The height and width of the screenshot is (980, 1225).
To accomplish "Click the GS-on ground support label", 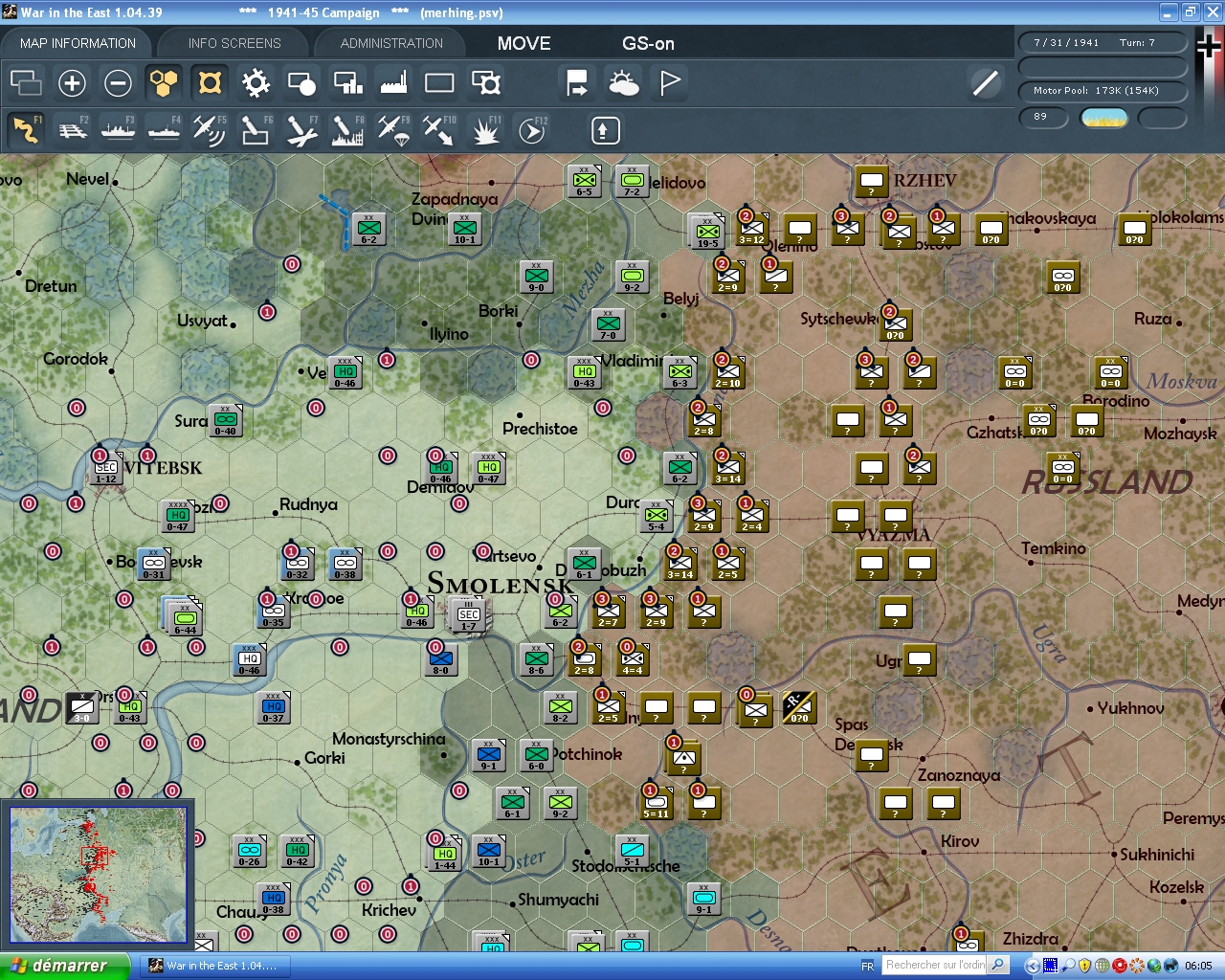I will [648, 43].
